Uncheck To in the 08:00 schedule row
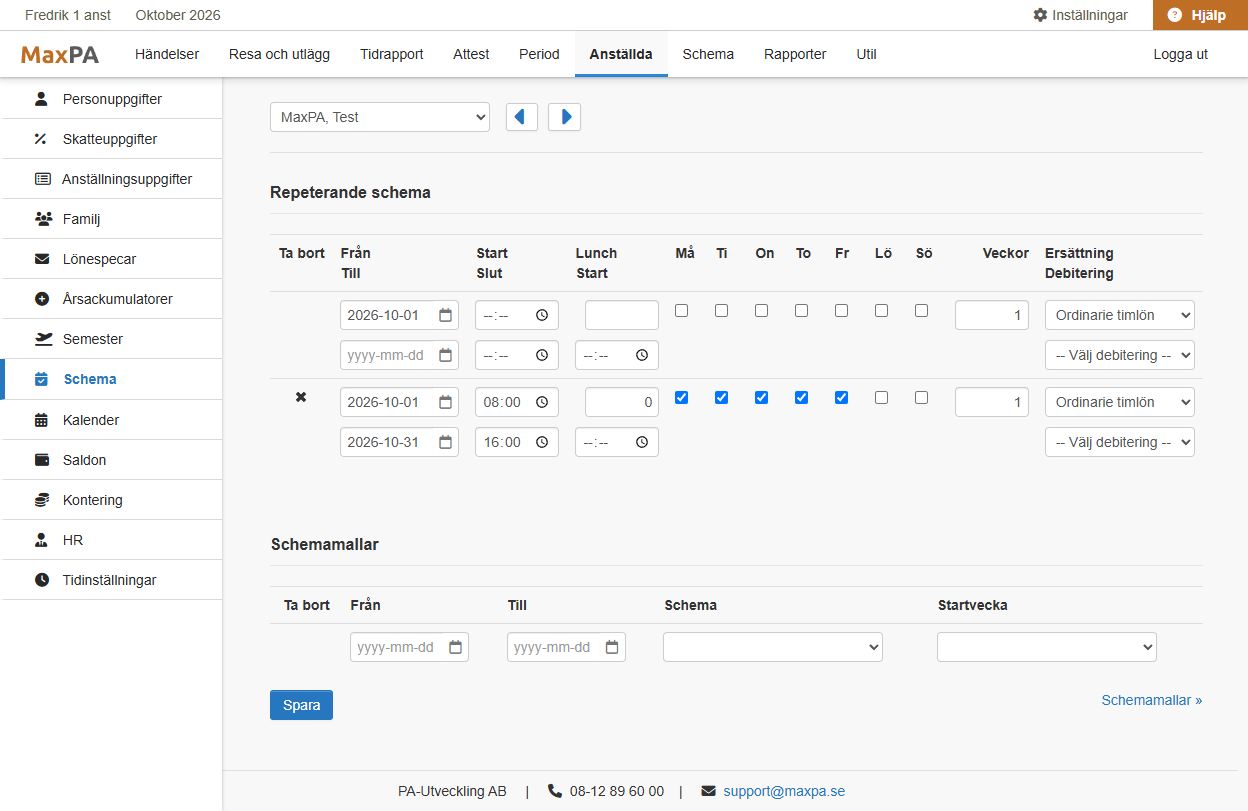Image resolution: width=1248 pixels, height=811 pixels. [802, 398]
